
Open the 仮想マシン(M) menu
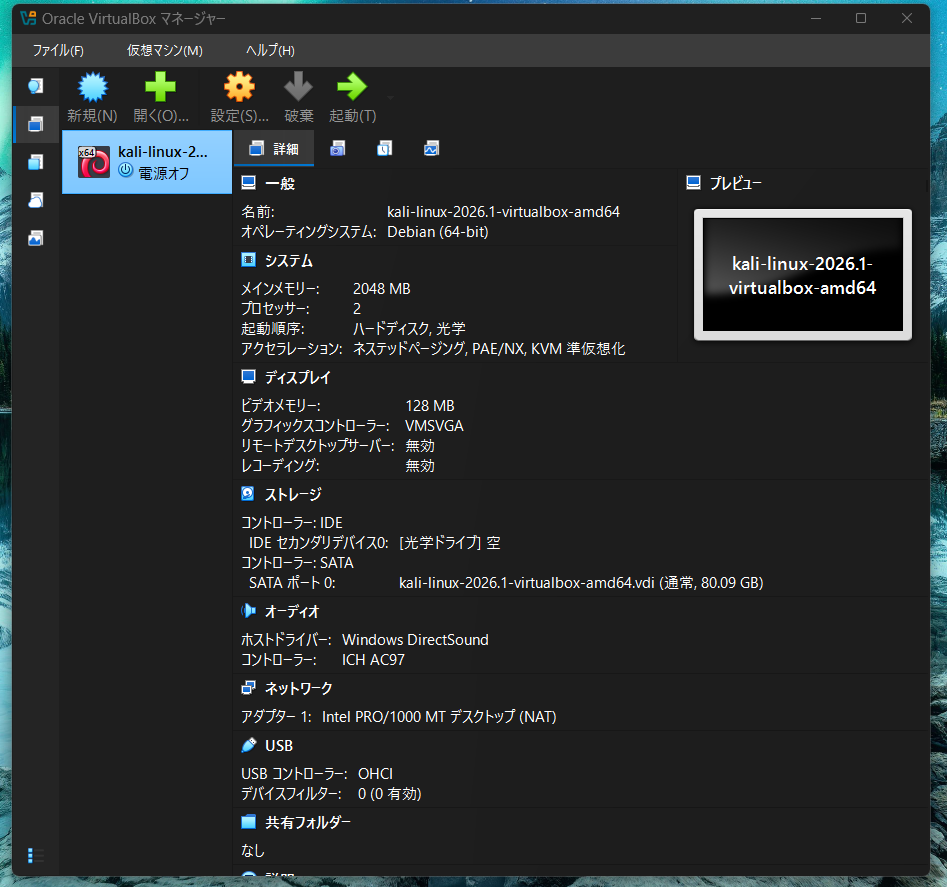click(x=164, y=50)
